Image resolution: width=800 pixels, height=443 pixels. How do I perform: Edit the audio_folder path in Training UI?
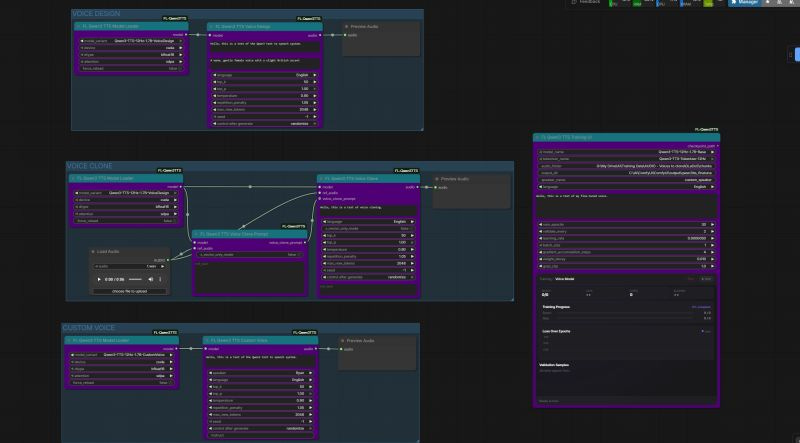pyautogui.click(x=627, y=166)
